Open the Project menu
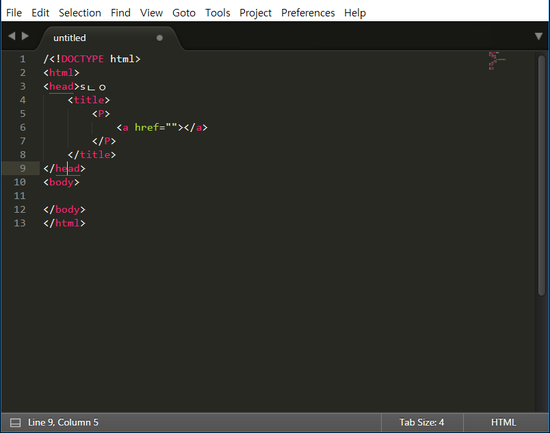Viewport: 550px width, 433px height. (255, 13)
